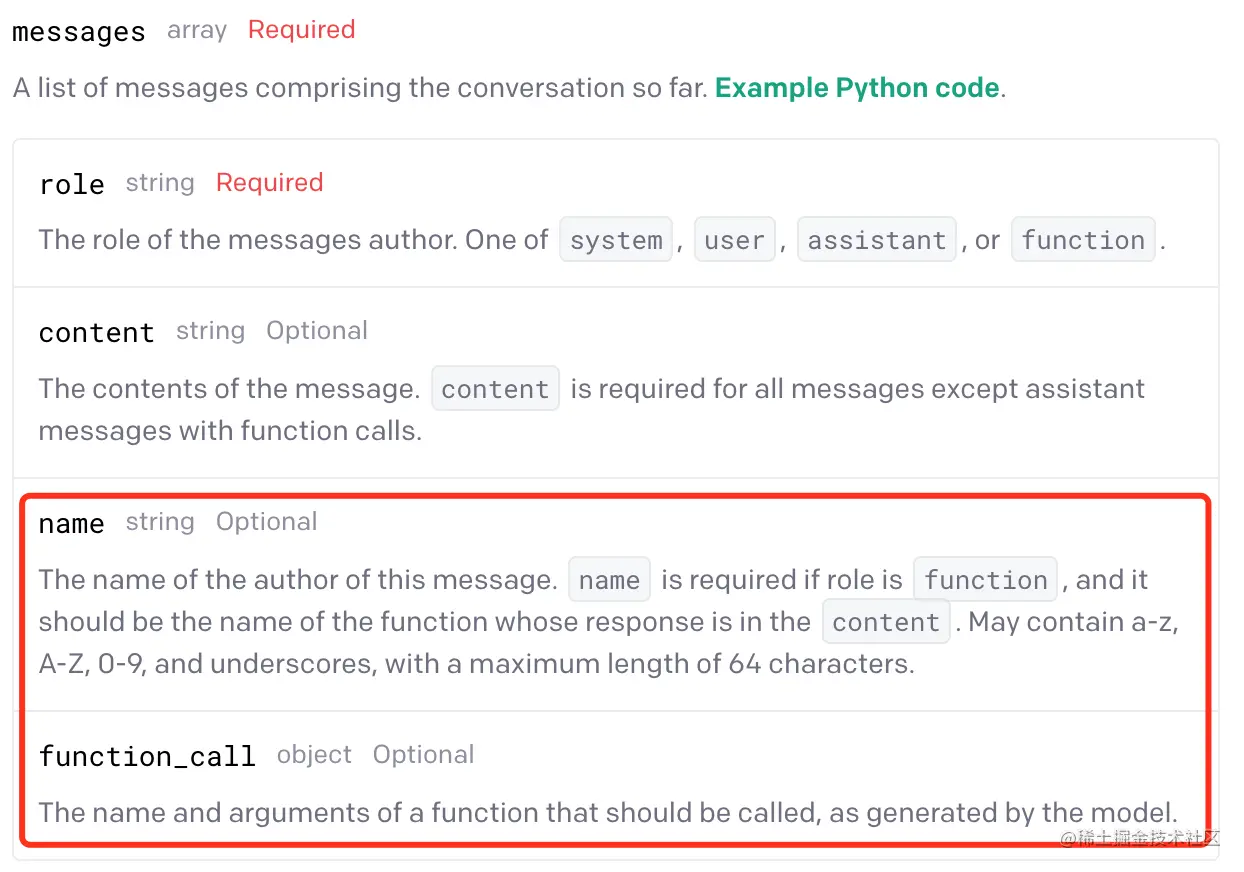Click the system code badge
The width and height of the screenshot is (1244, 872).
tap(616, 241)
